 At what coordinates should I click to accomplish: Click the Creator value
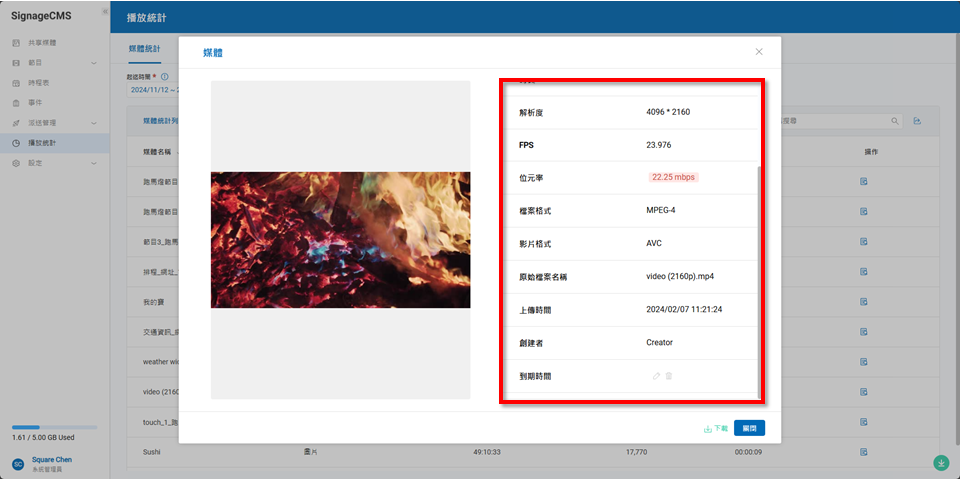coord(659,343)
